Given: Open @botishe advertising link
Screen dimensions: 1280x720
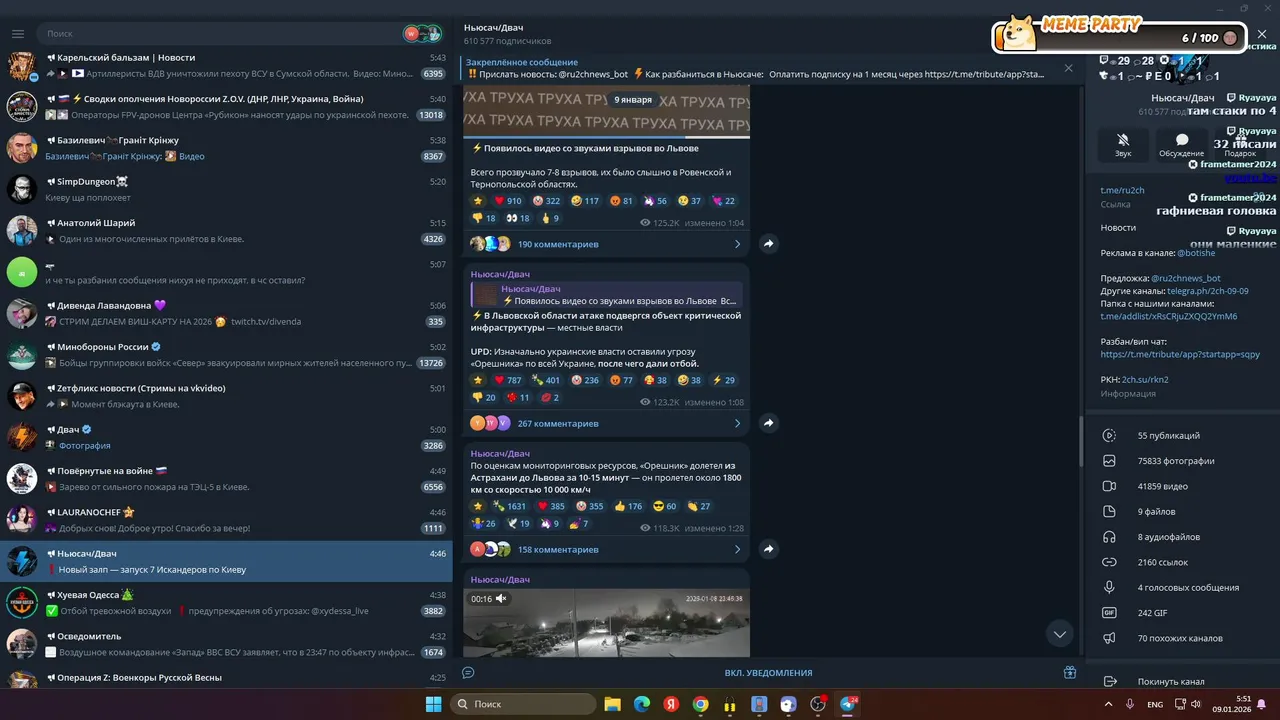Looking at the screenshot, I should click(x=1195, y=253).
